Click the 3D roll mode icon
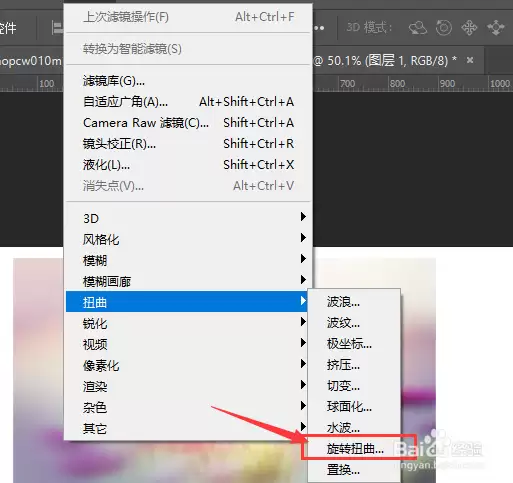 point(444,28)
